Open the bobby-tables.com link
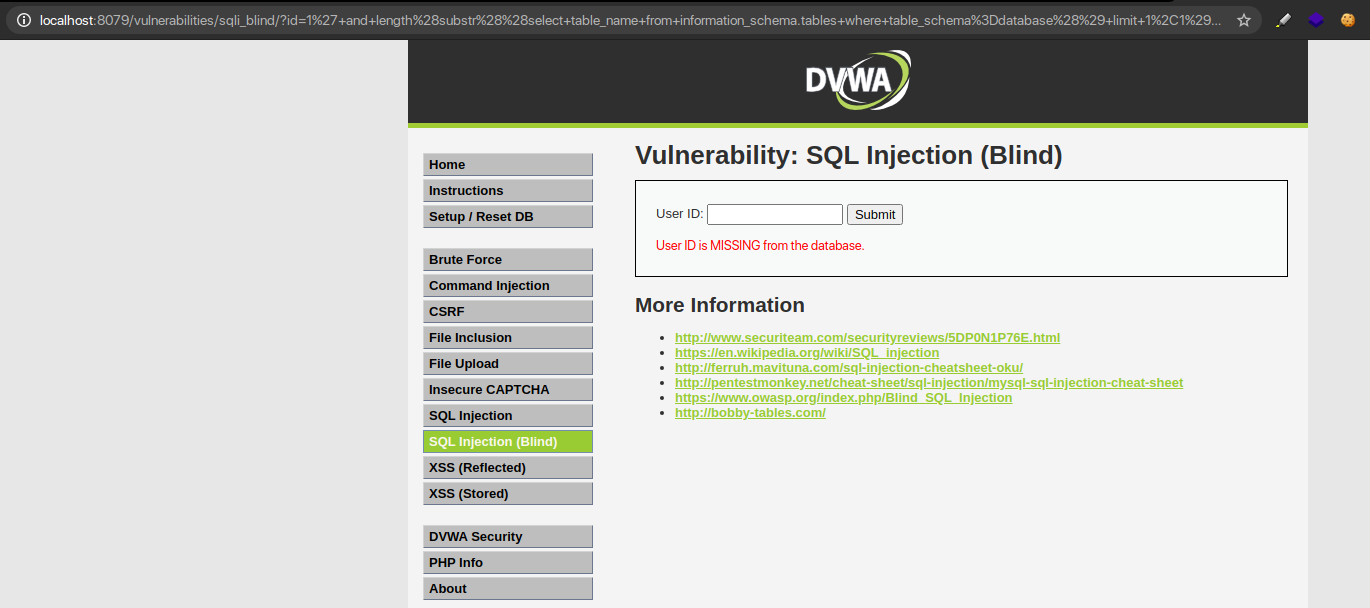1370x608 pixels. coord(750,413)
